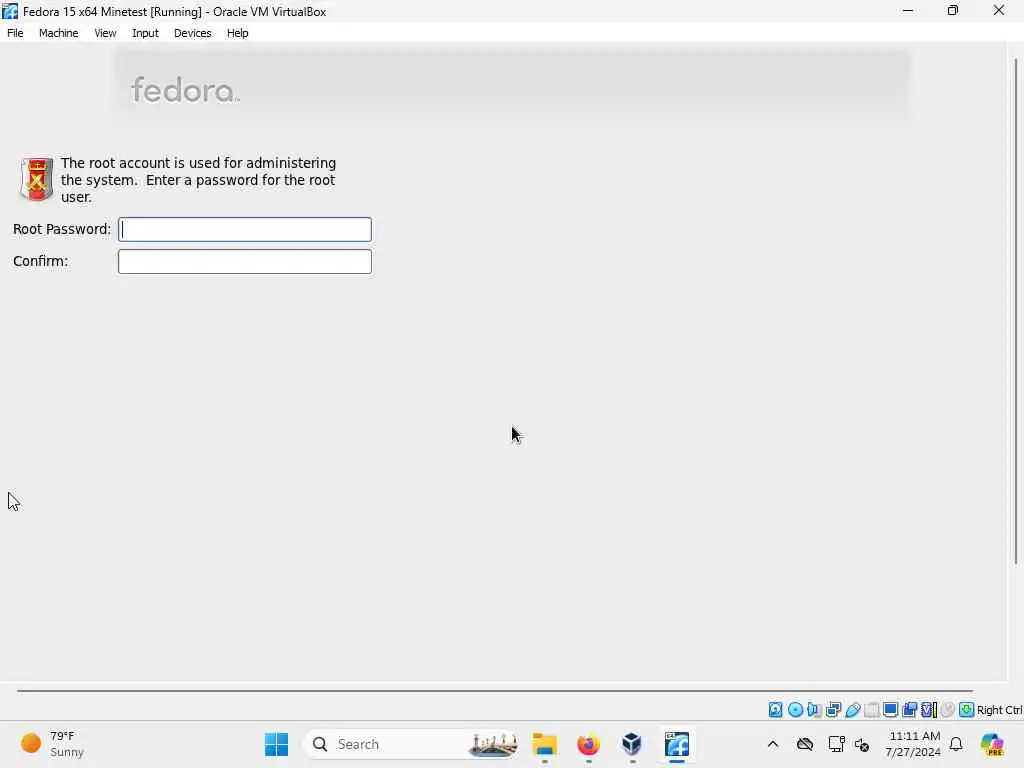Click the green keyboard capture arrow icon
The width and height of the screenshot is (1024, 768).
pos(967,710)
